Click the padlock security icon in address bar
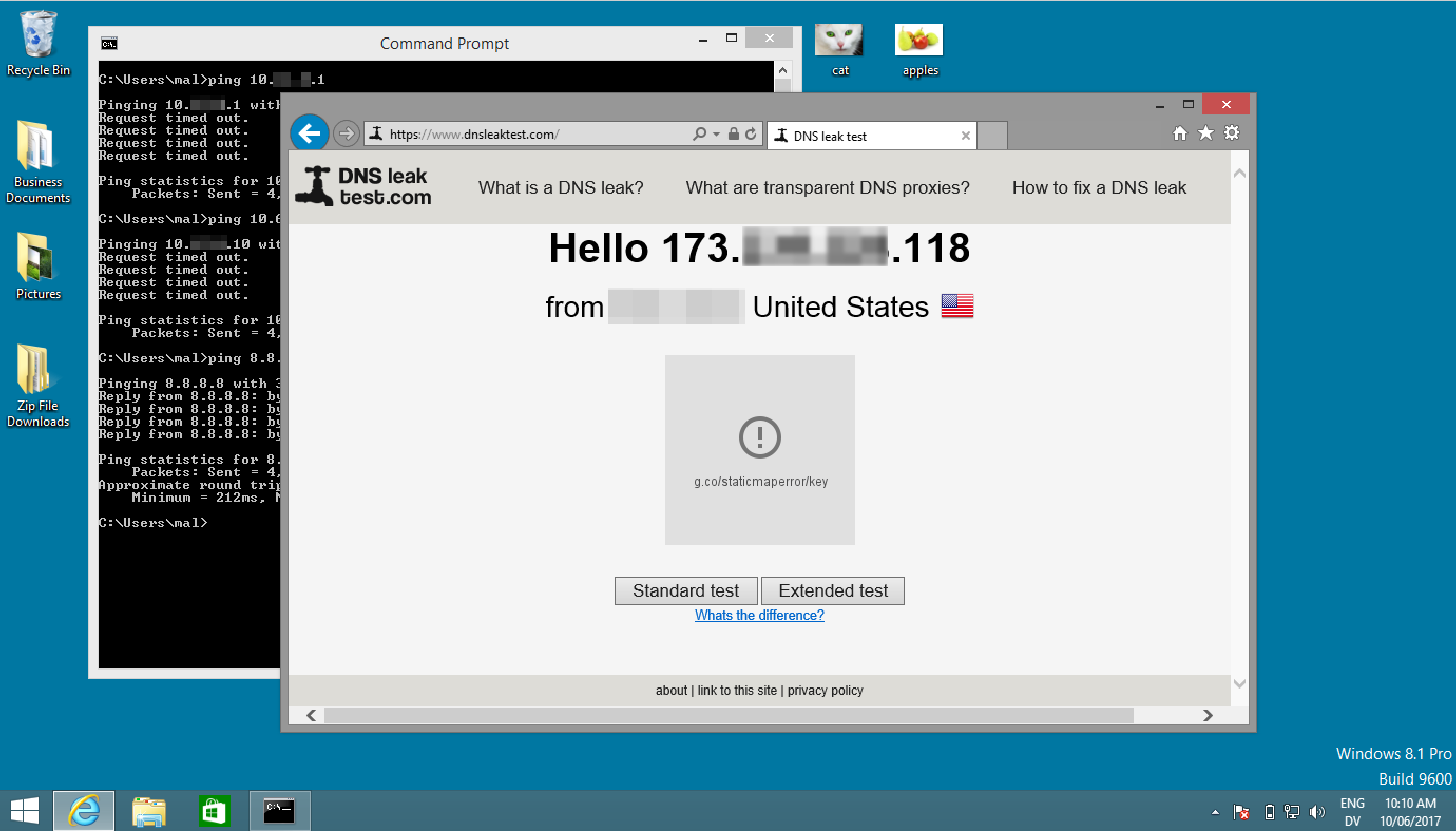Image resolution: width=1456 pixels, height=831 pixels. coord(733,134)
